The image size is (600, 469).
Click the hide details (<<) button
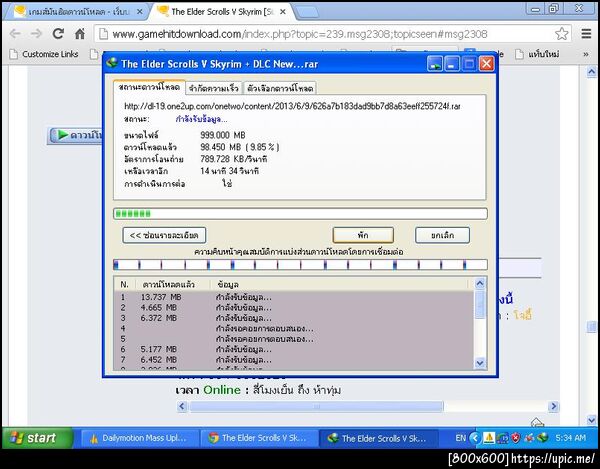[164, 235]
